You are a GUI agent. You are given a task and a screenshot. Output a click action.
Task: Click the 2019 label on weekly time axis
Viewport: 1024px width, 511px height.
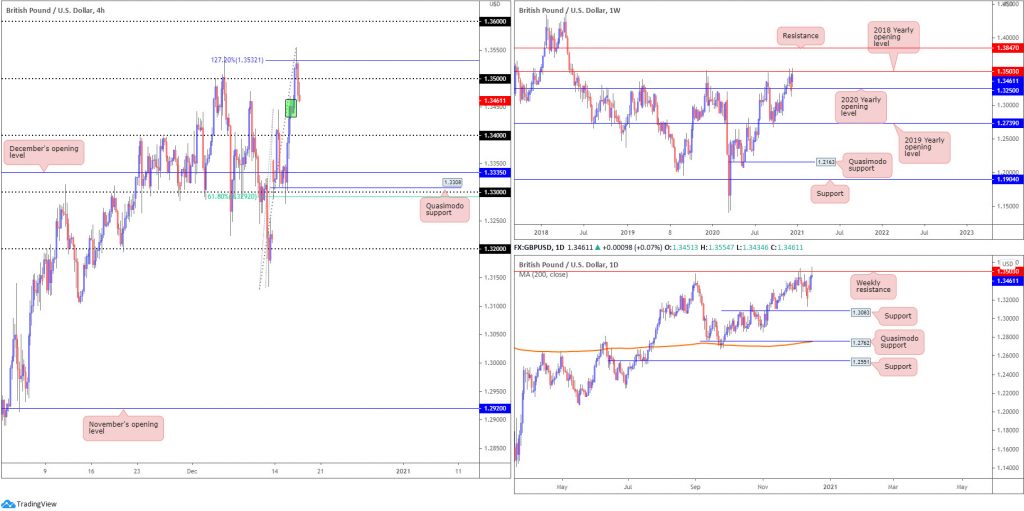click(x=627, y=232)
